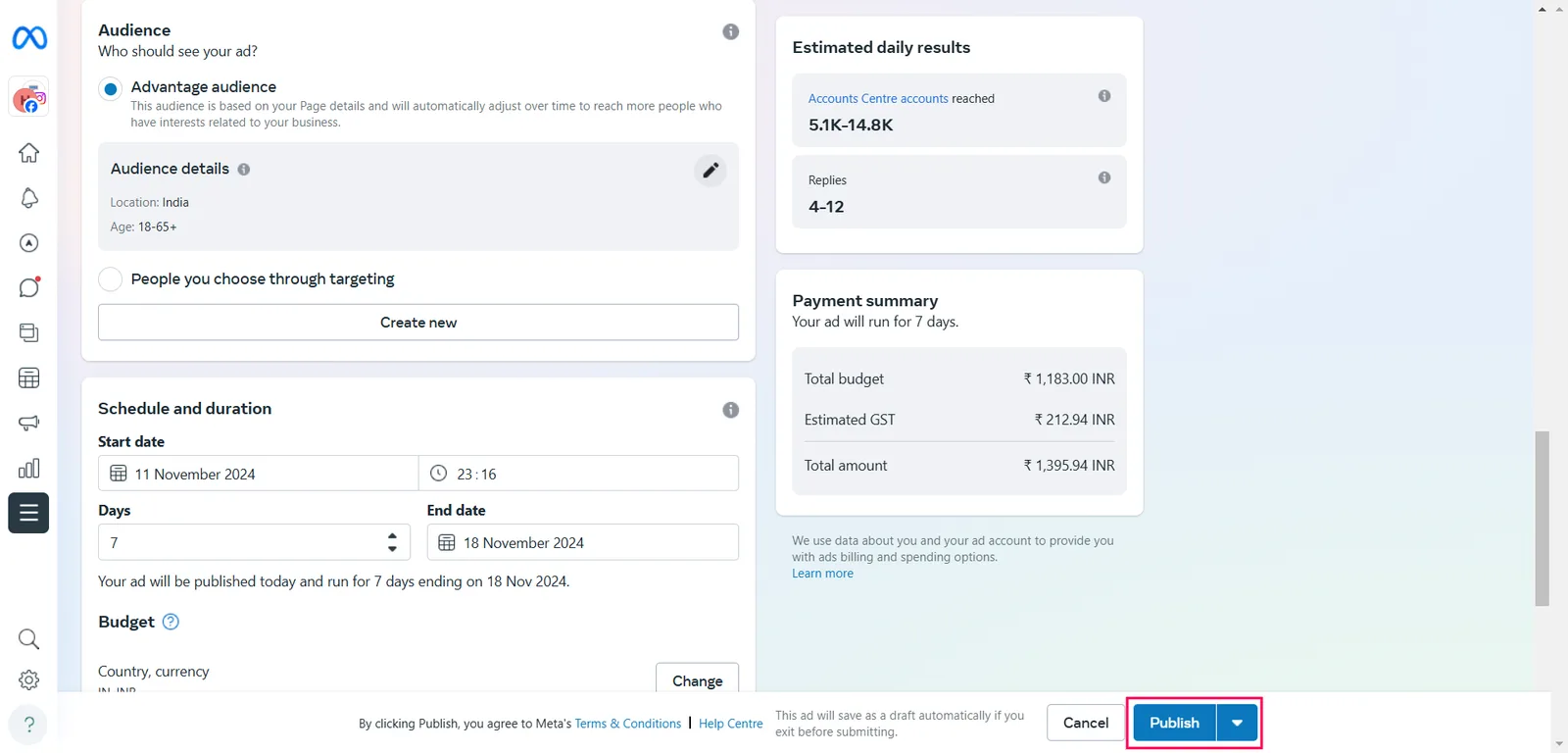Viewport: 1568px width, 753px height.
Task: Click Learn more link
Action: (822, 574)
